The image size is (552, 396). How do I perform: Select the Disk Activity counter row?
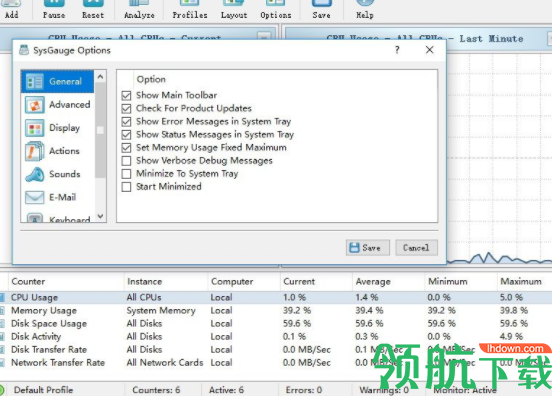coord(276,337)
